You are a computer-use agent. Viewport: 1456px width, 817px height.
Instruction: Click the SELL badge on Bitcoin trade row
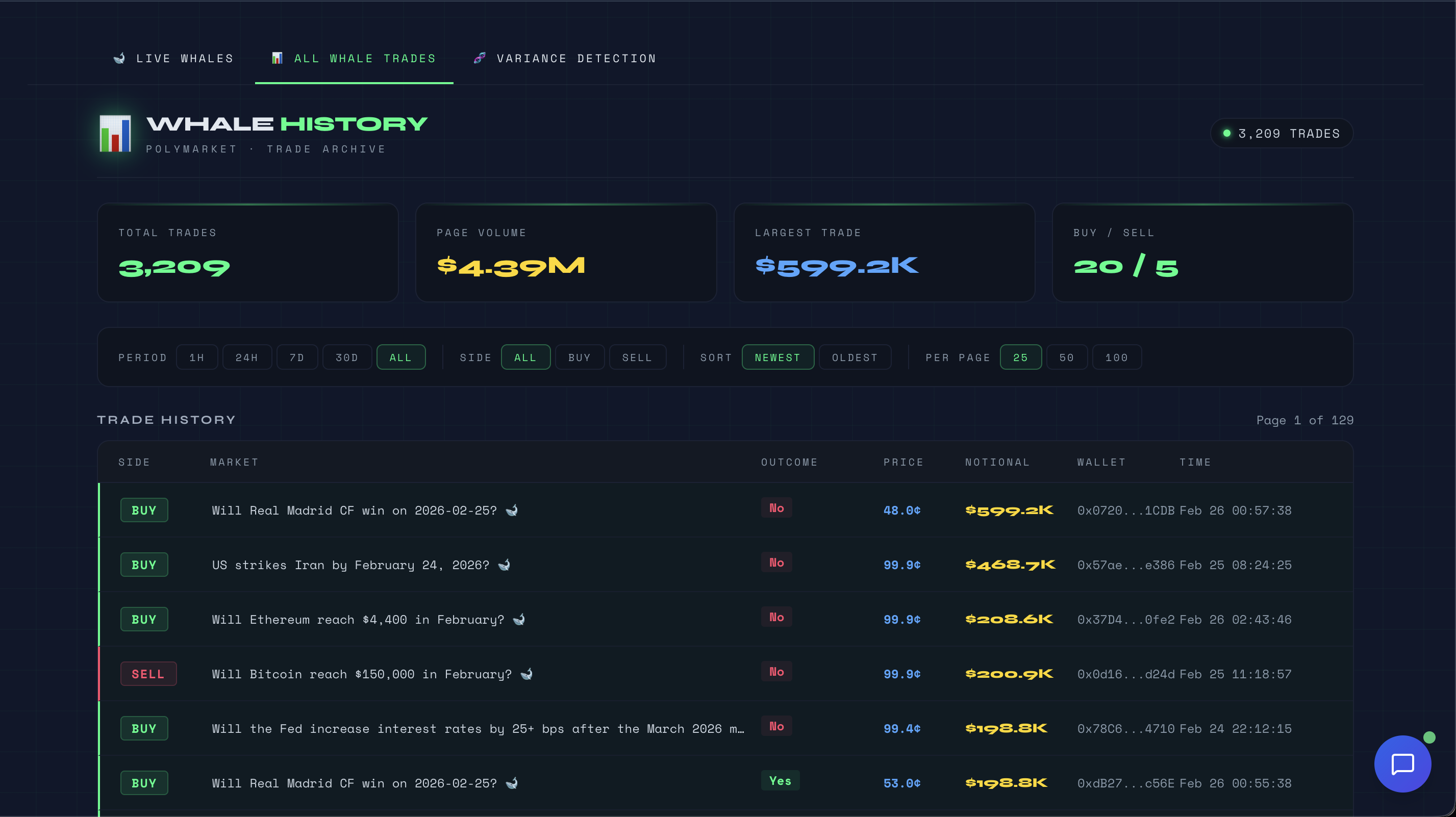point(148,674)
